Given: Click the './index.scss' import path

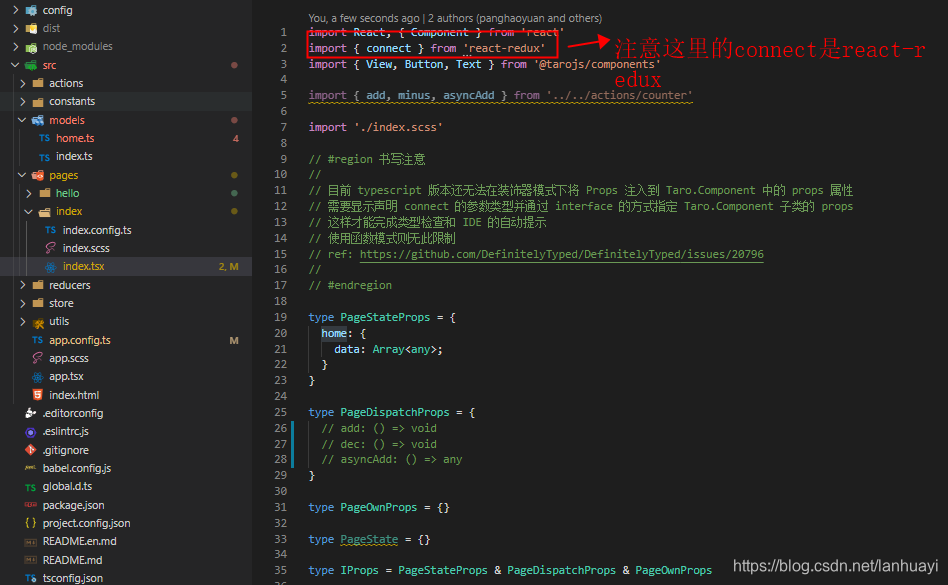Looking at the screenshot, I should click(x=398, y=127).
